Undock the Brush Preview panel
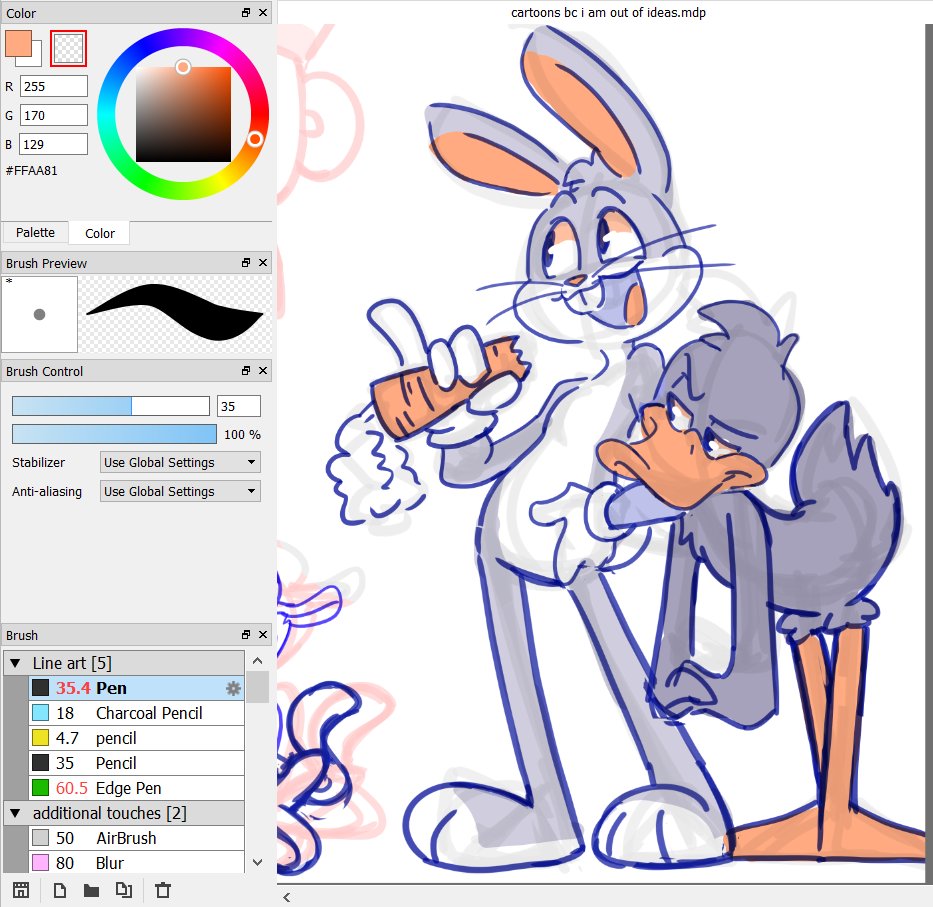Screen dimensions: 933x907 pyautogui.click(x=246, y=262)
